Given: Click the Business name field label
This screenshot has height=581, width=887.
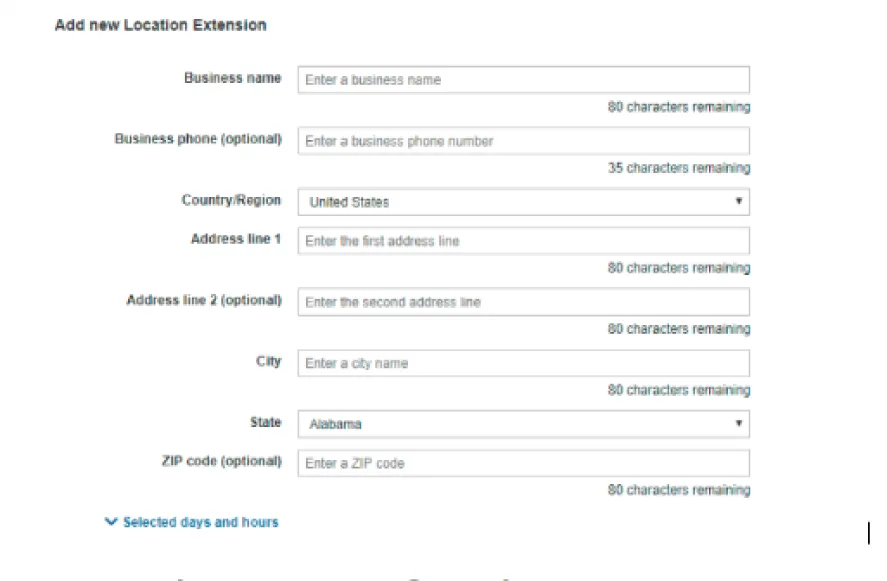Looking at the screenshot, I should (x=233, y=78).
